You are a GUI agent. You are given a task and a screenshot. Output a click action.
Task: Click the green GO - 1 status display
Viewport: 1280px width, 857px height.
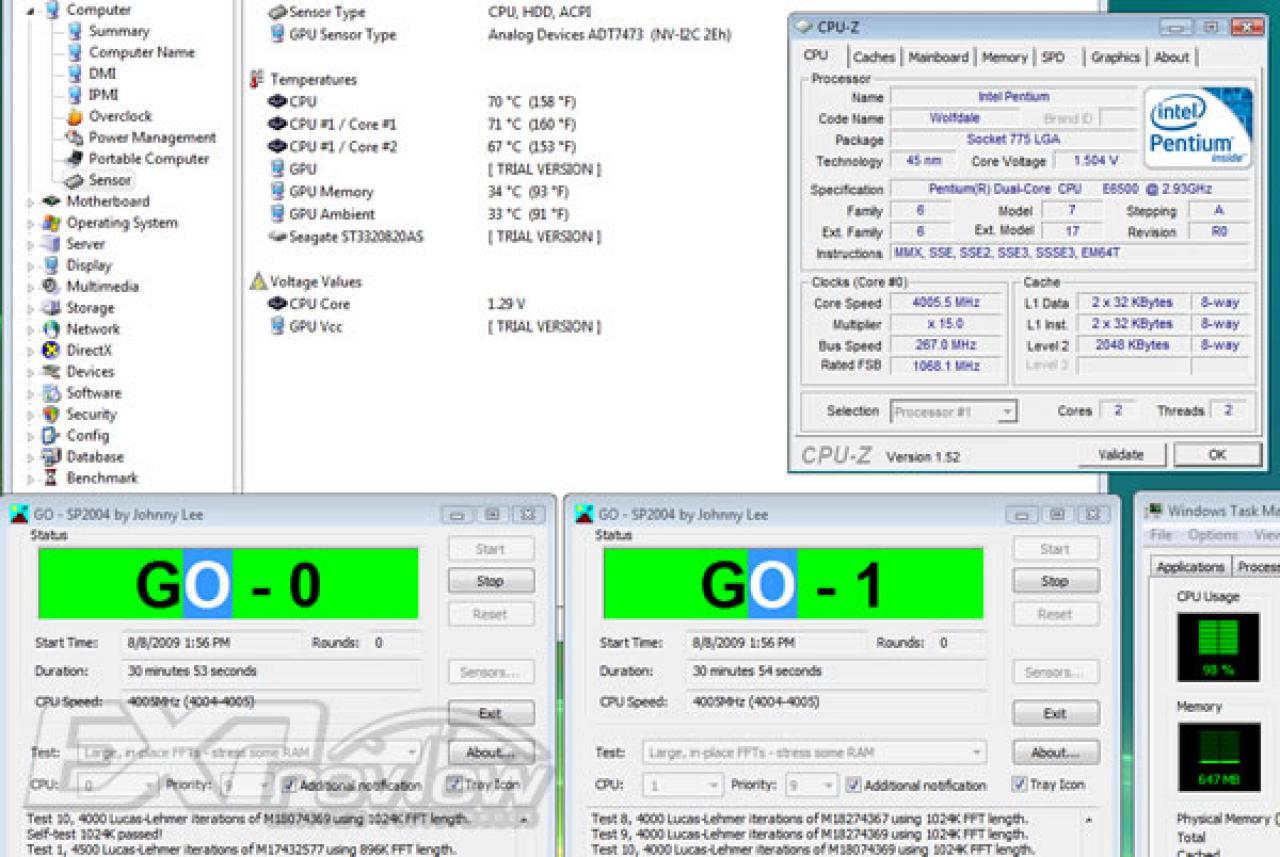(x=793, y=583)
